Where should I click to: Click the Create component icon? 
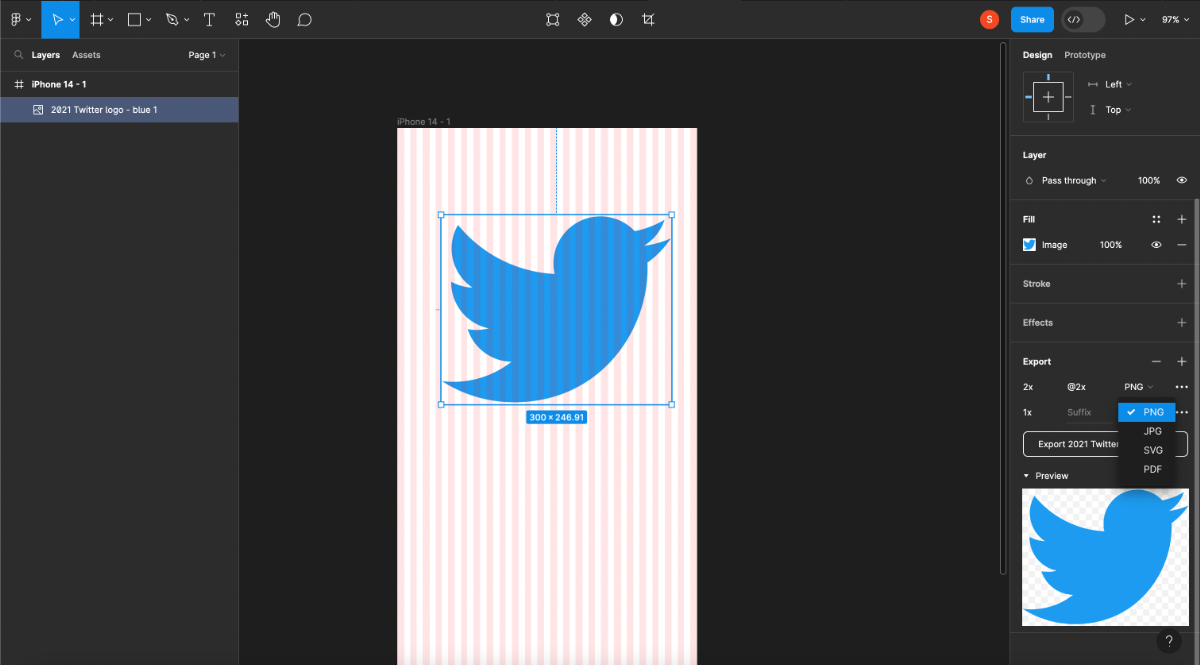tap(585, 19)
